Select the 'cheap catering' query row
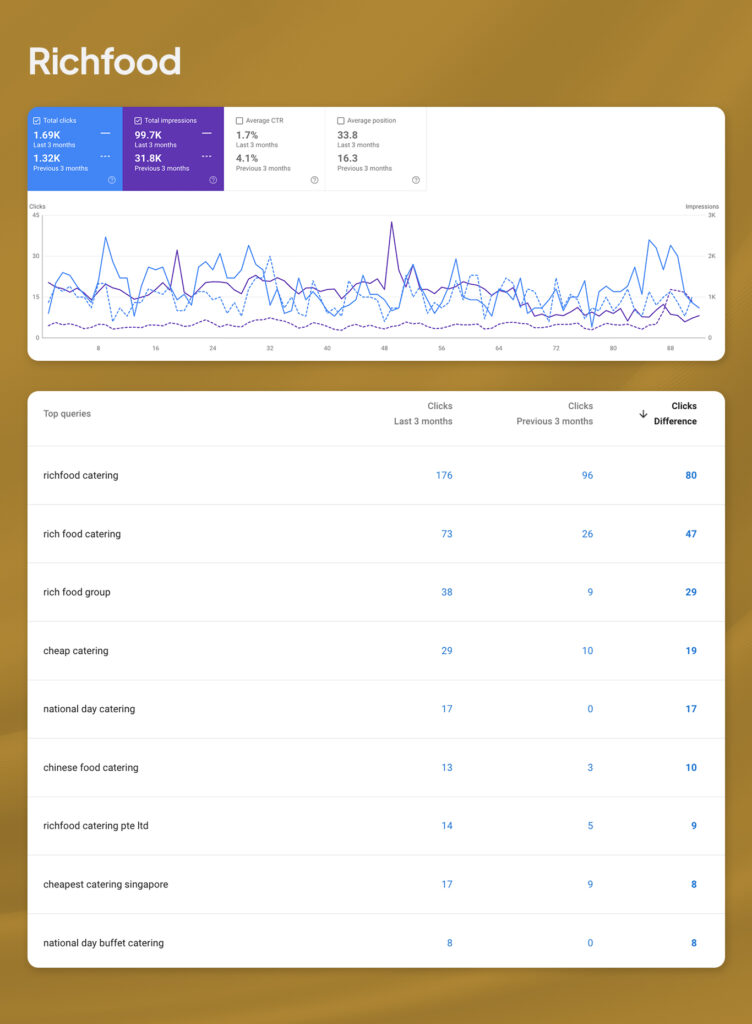 coord(75,651)
